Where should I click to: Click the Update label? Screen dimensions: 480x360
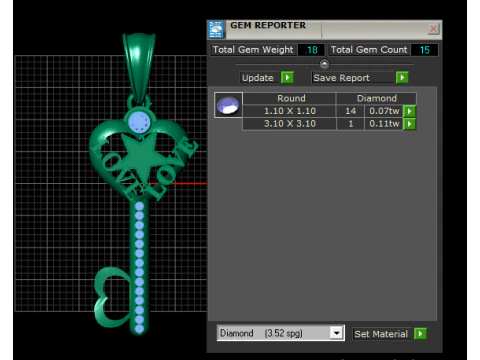coord(258,78)
